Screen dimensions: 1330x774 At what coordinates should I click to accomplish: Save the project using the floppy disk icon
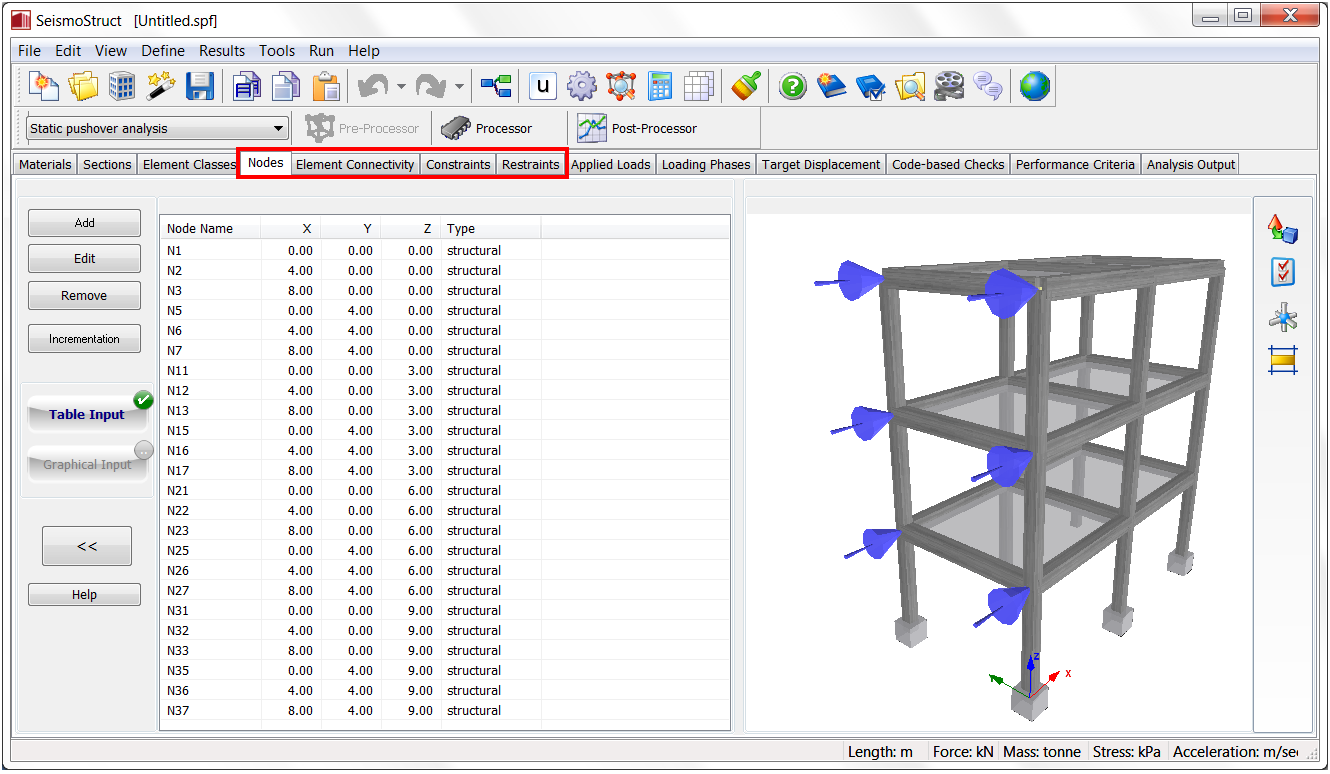pyautogui.click(x=199, y=86)
